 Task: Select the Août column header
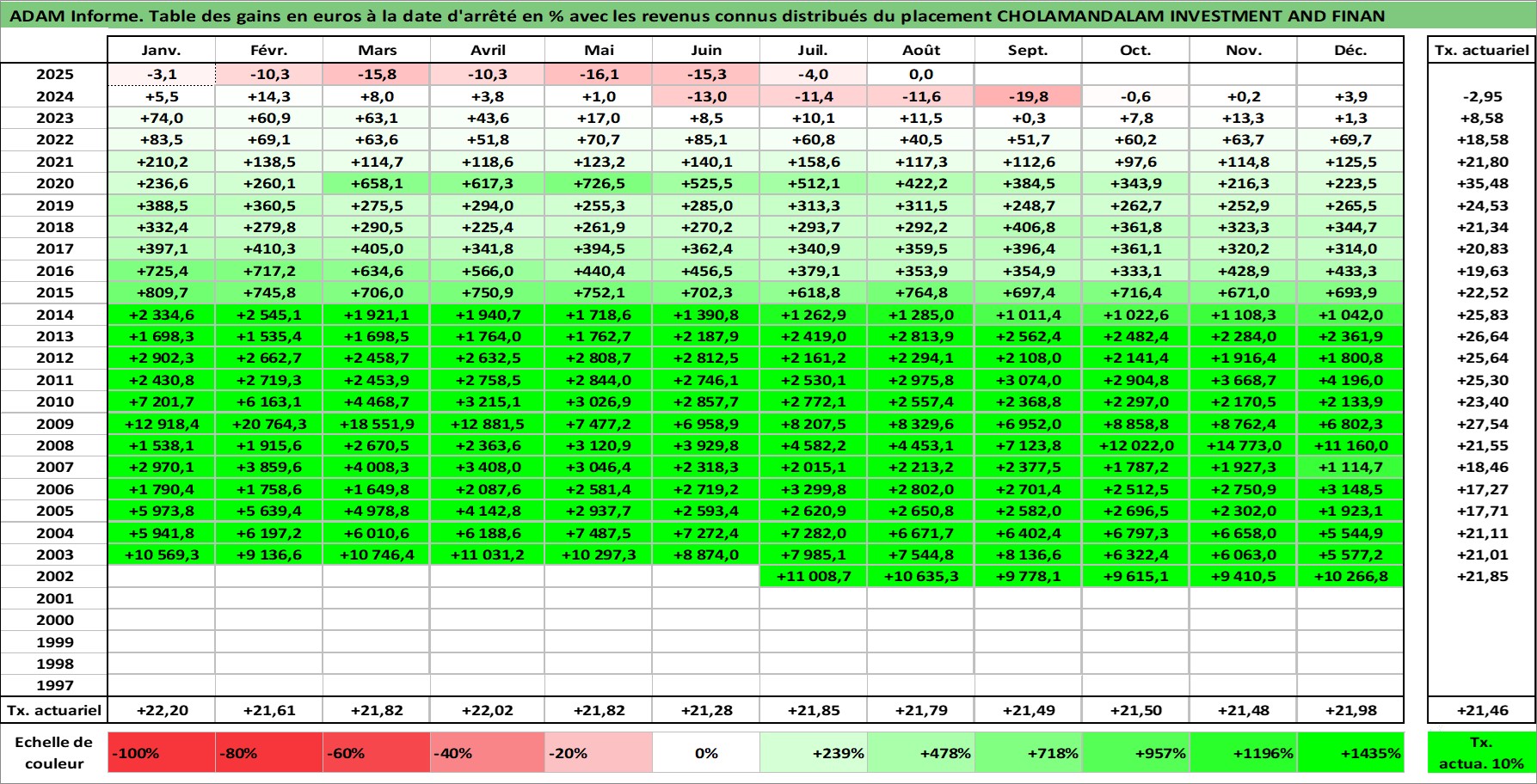coord(920,50)
